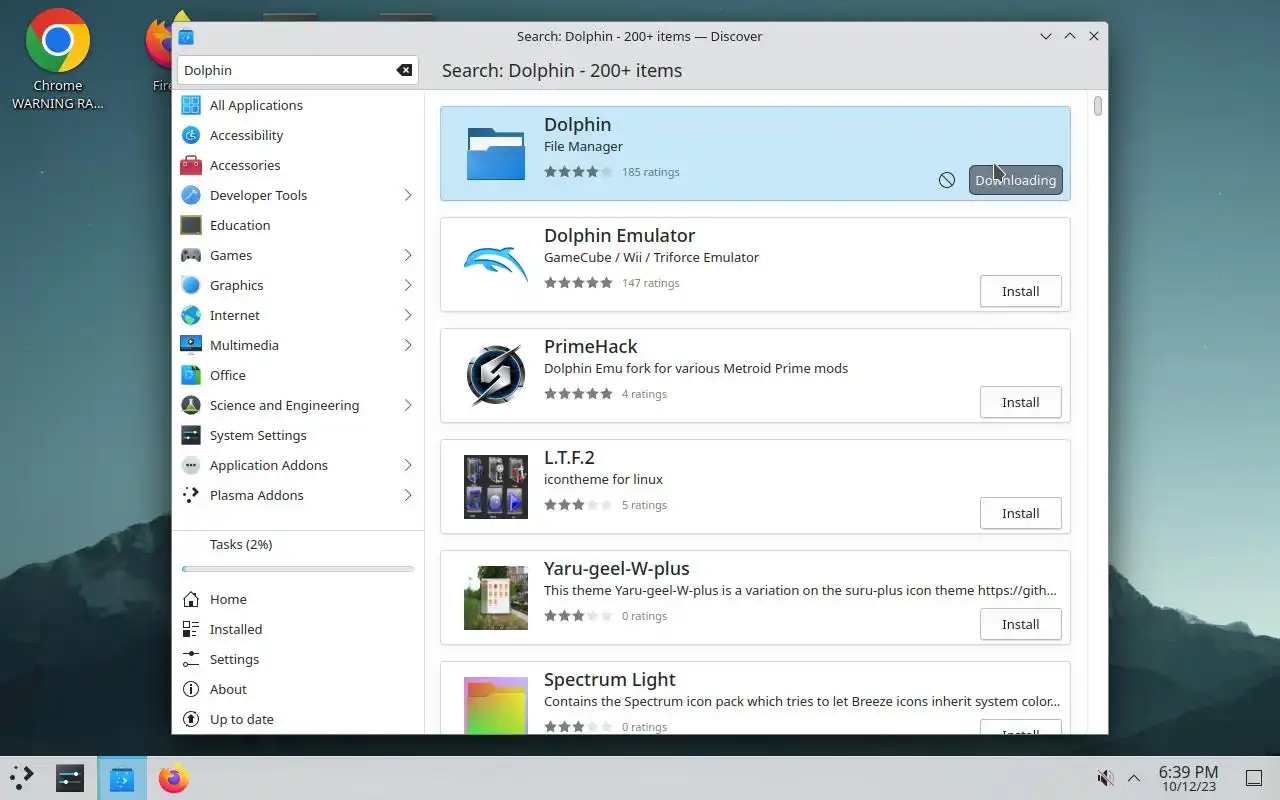Cancel the Dolphin download with the cancel icon

pyautogui.click(x=947, y=180)
